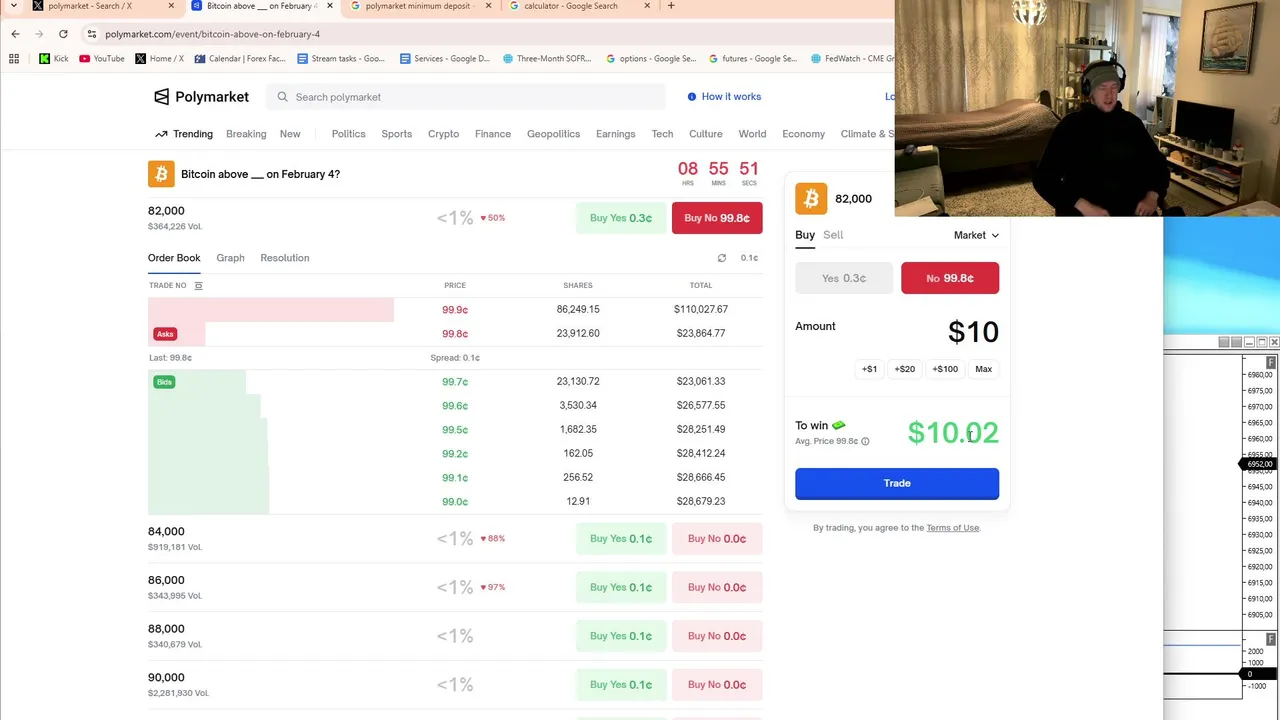Select the Yes 0.3¢ outcome
This screenshot has width=1280, height=720.
pos(844,278)
